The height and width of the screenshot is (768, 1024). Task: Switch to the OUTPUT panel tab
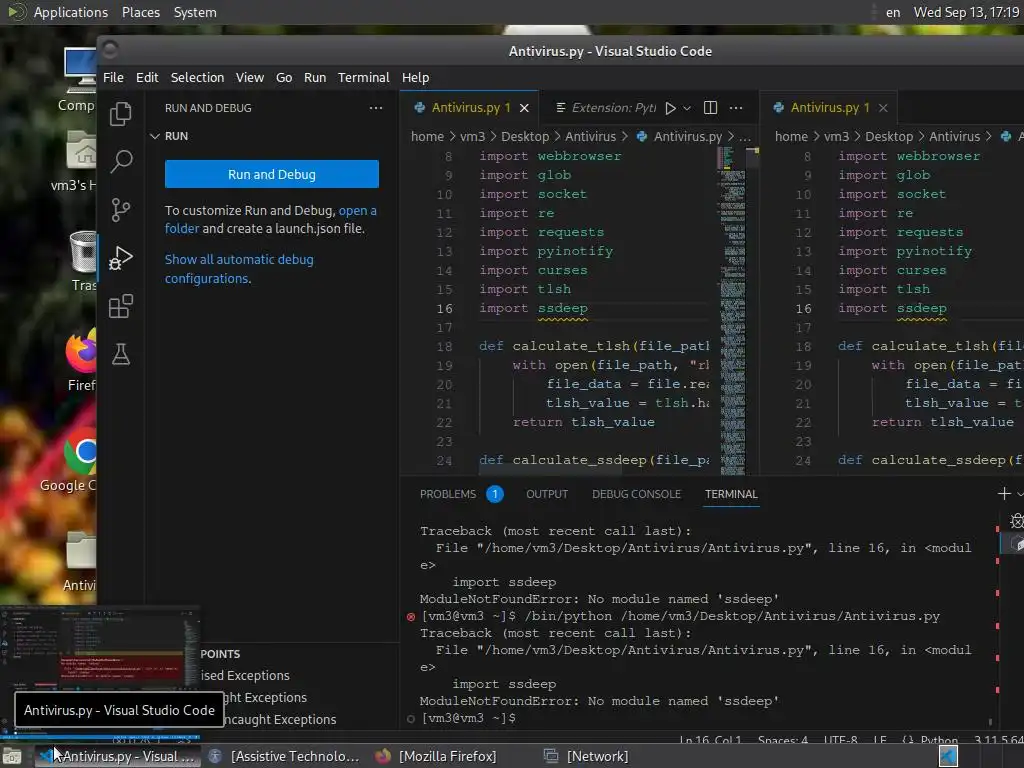click(547, 494)
